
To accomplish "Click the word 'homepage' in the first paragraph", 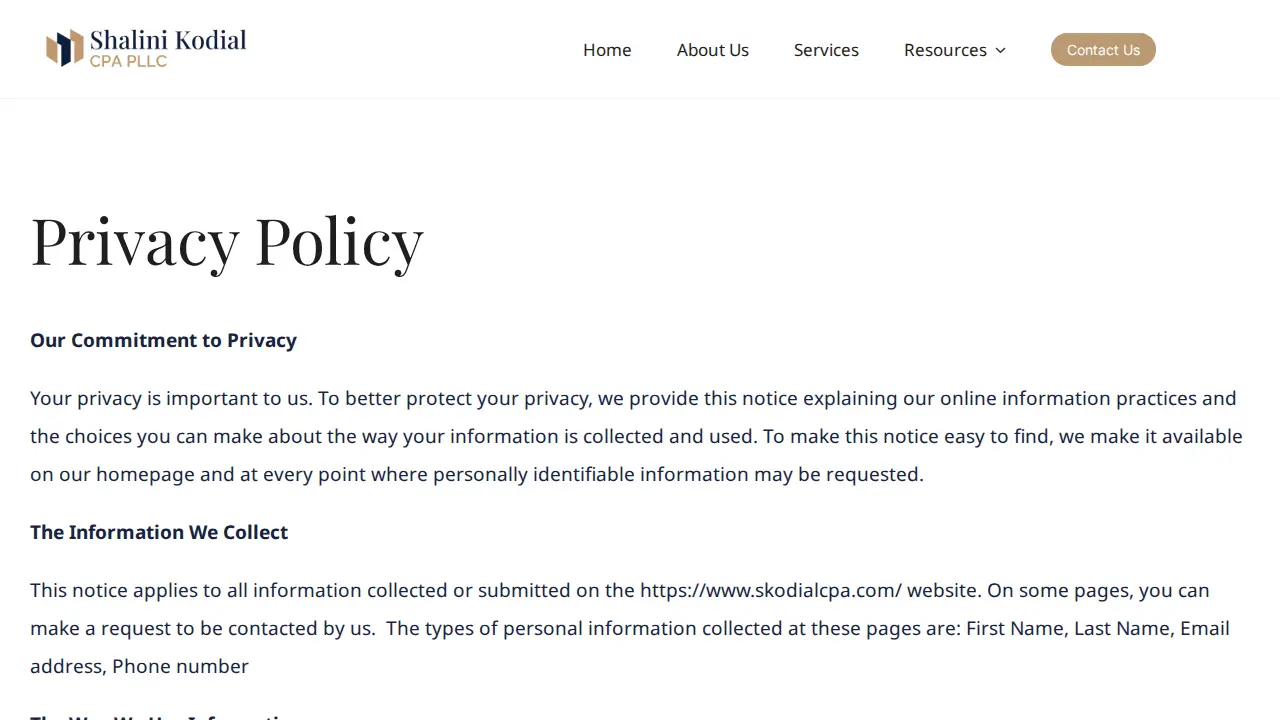I will (145, 474).
